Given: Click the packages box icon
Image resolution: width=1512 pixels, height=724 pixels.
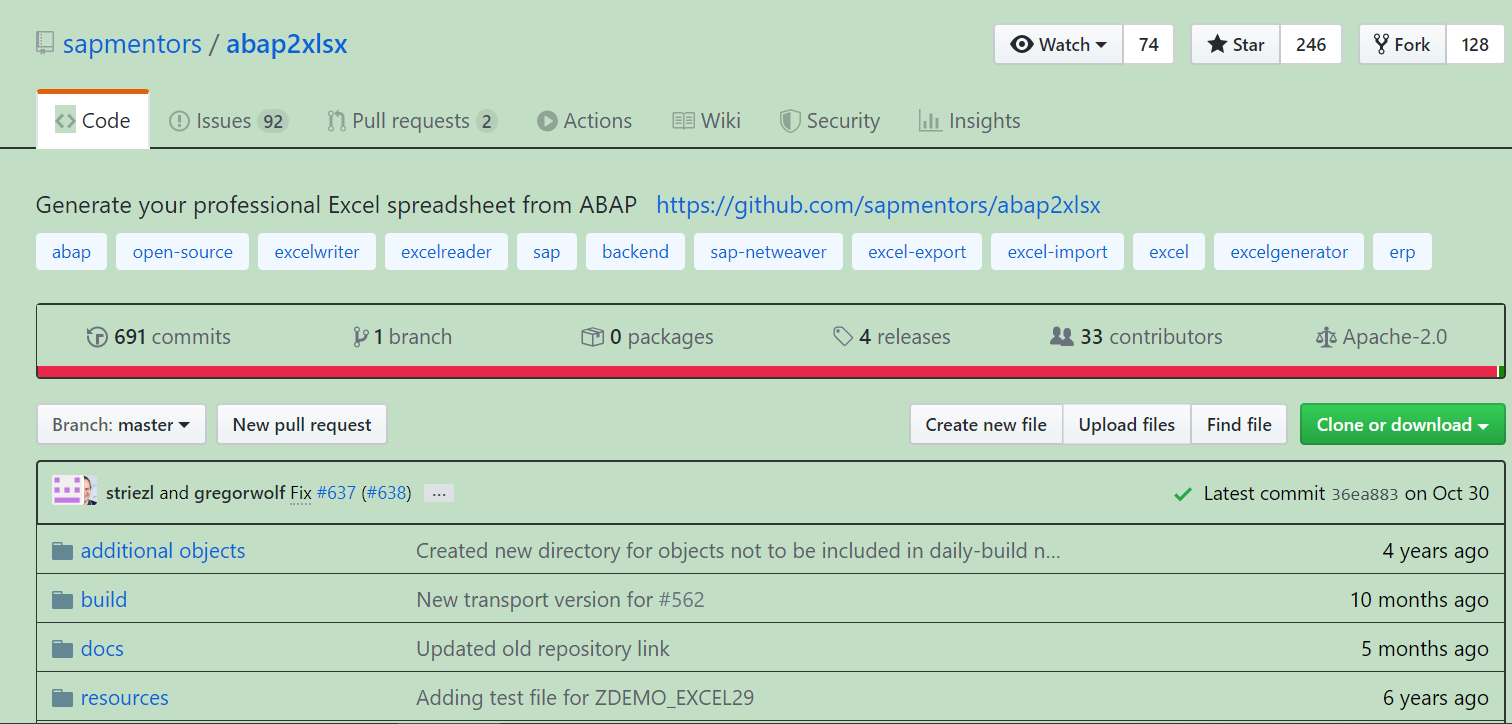Looking at the screenshot, I should (x=592, y=337).
